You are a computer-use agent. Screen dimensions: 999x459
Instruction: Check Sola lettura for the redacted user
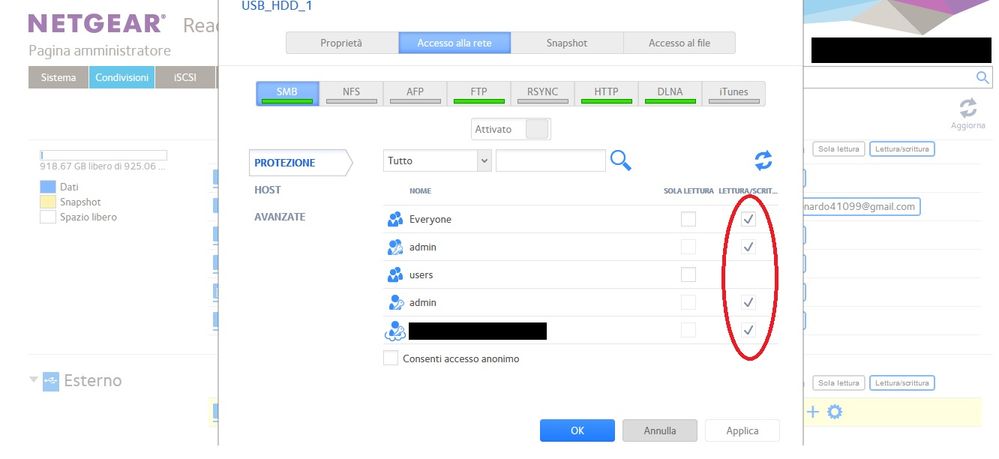[688, 330]
